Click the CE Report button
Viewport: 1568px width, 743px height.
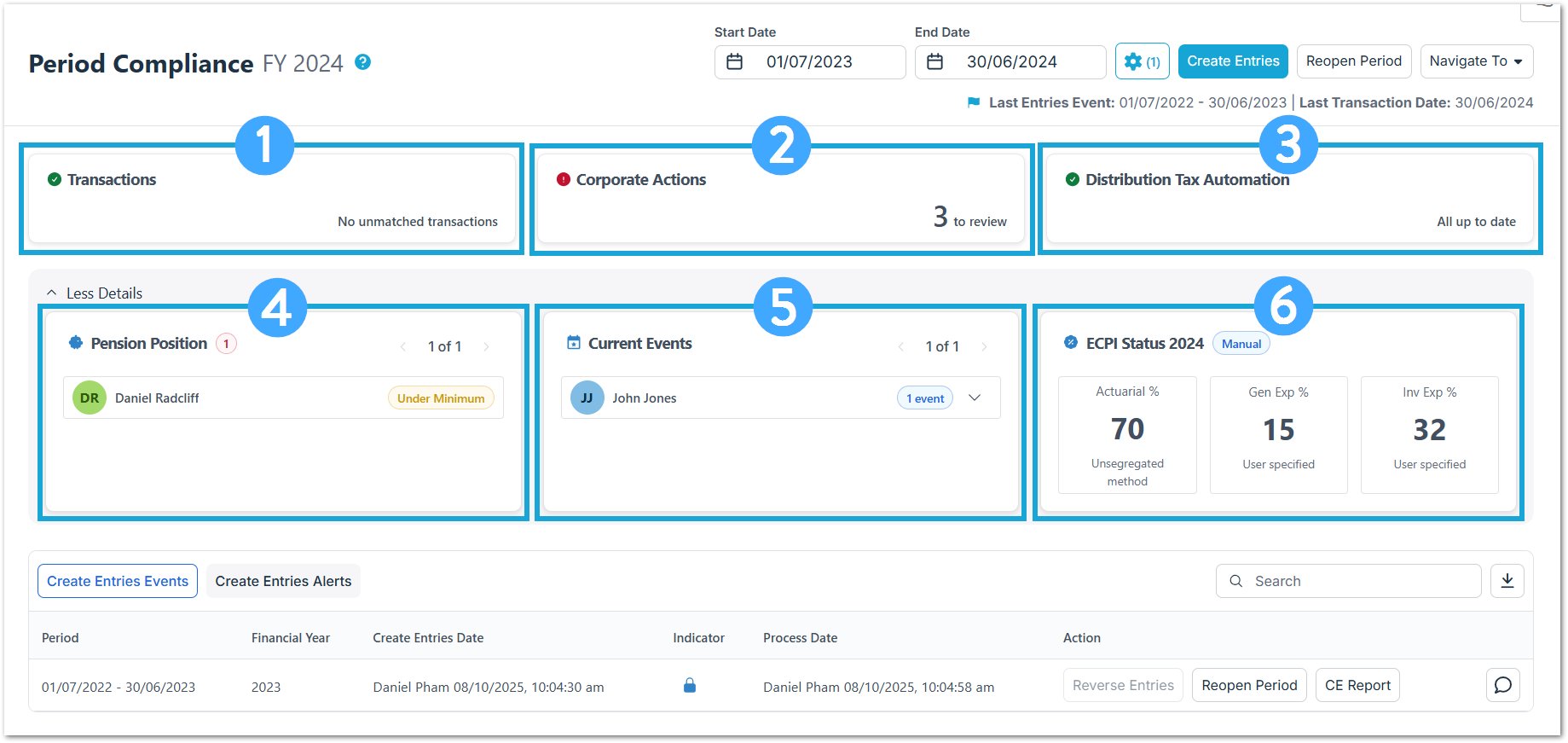1357,685
